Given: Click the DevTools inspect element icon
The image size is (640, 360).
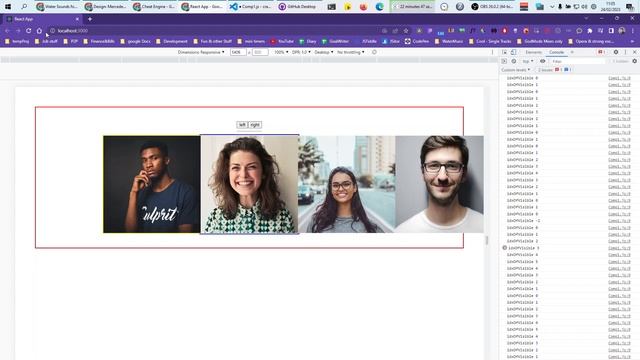Looking at the screenshot, I should [504, 52].
